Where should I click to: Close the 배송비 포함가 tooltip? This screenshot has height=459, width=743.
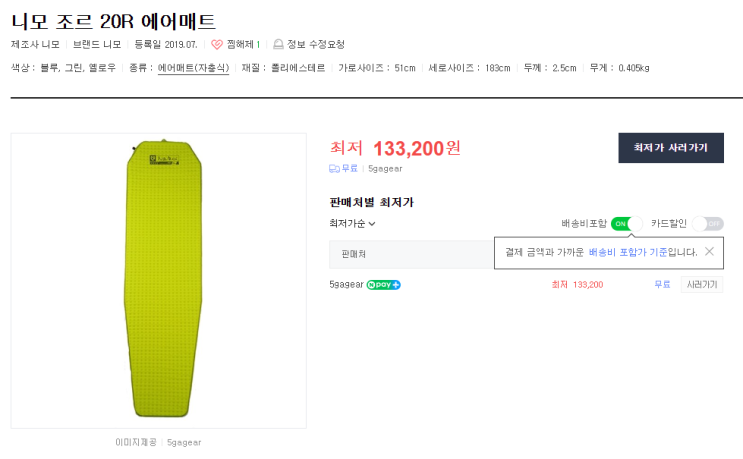[709, 251]
